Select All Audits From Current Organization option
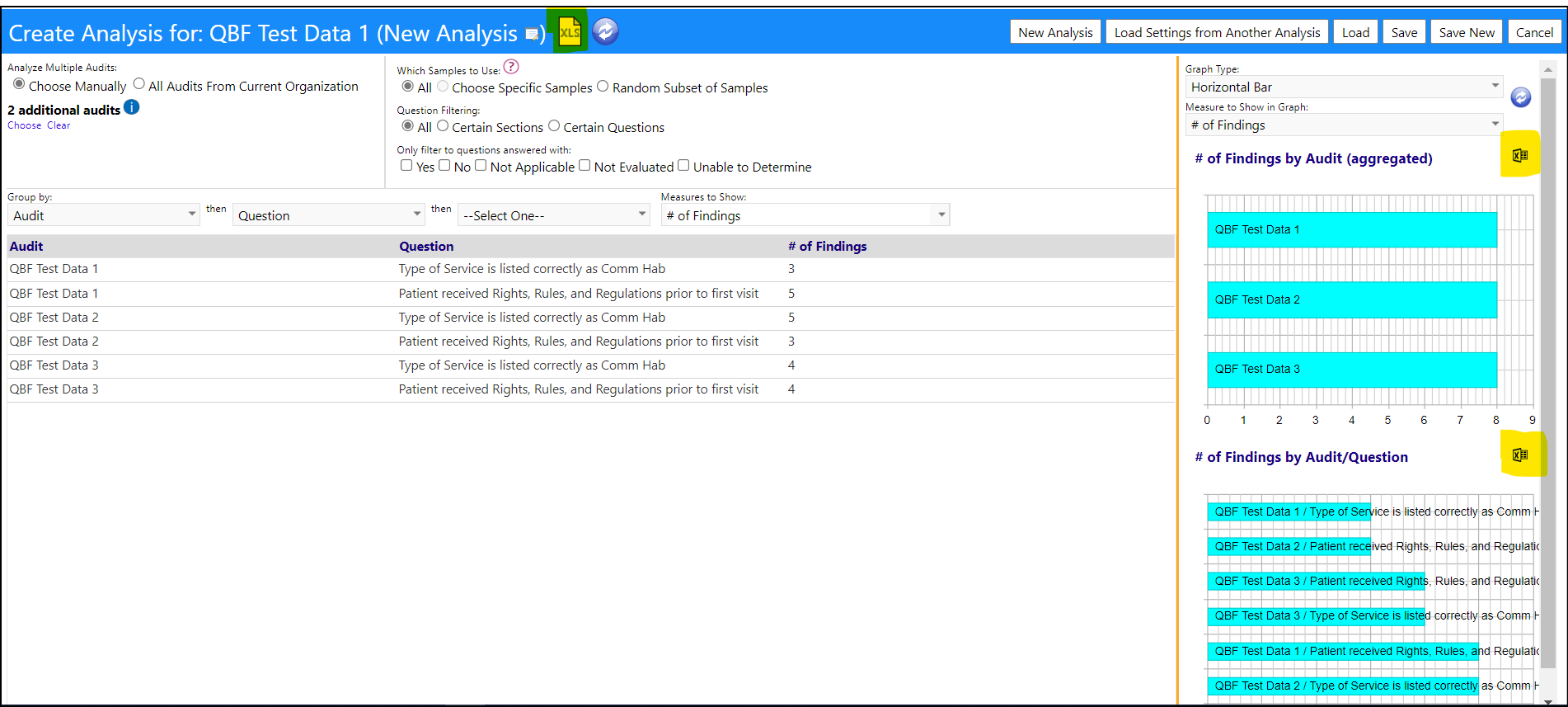 pos(139,84)
